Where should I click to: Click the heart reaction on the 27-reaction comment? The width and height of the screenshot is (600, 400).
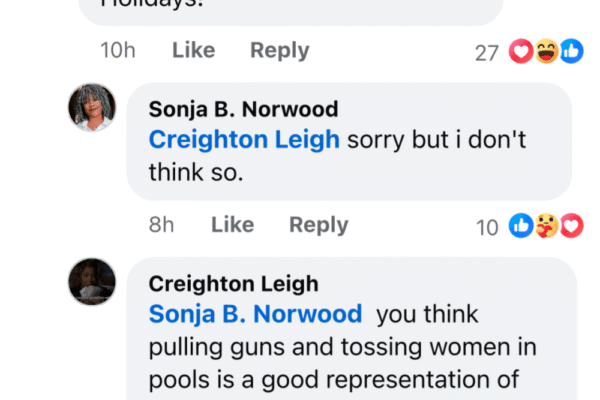click(522, 51)
